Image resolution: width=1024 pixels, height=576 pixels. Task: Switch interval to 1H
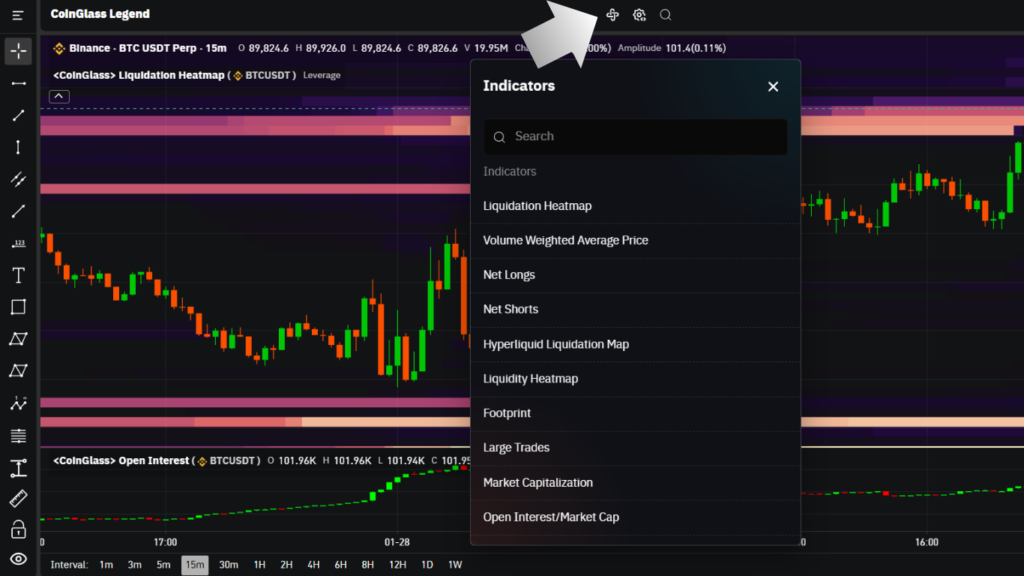(259, 565)
